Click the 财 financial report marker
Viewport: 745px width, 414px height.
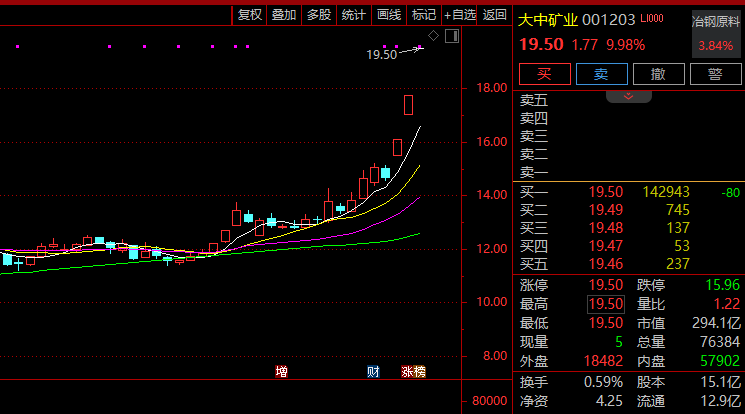(373, 372)
